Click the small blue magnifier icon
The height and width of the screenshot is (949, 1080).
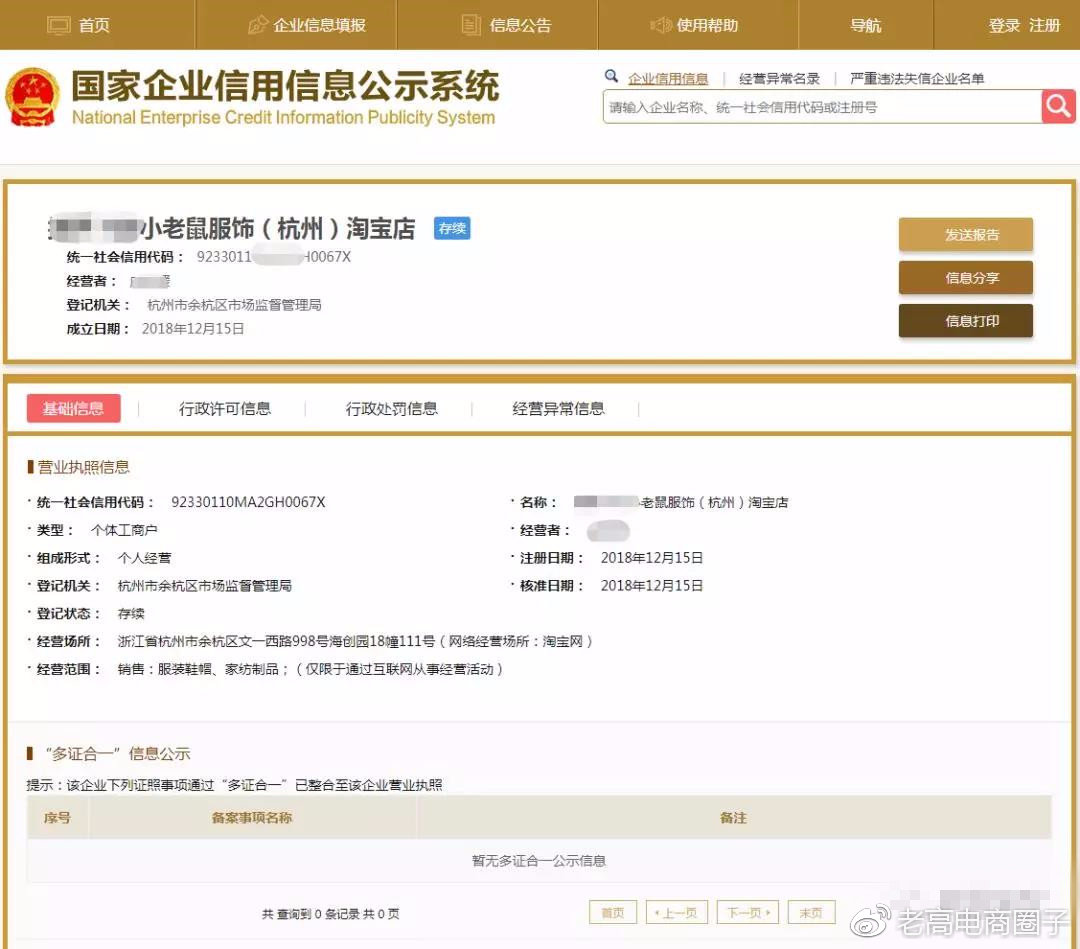pyautogui.click(x=611, y=76)
